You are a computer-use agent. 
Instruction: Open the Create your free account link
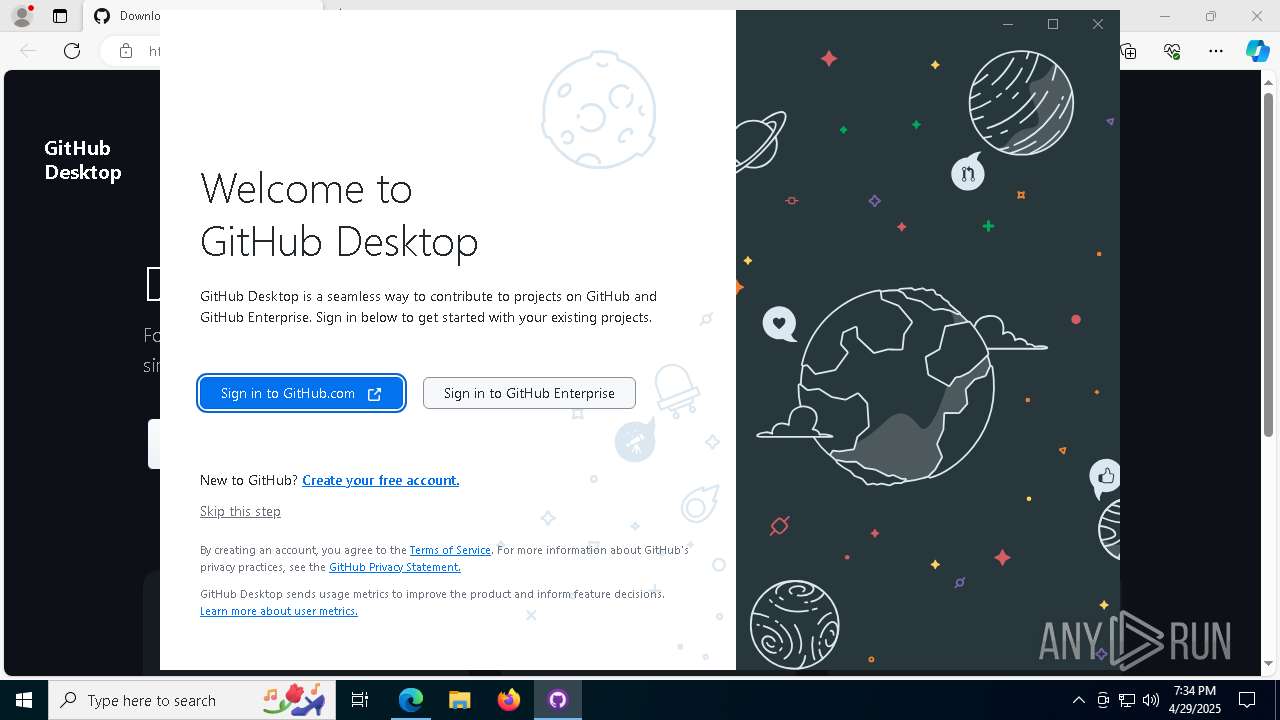coord(380,480)
